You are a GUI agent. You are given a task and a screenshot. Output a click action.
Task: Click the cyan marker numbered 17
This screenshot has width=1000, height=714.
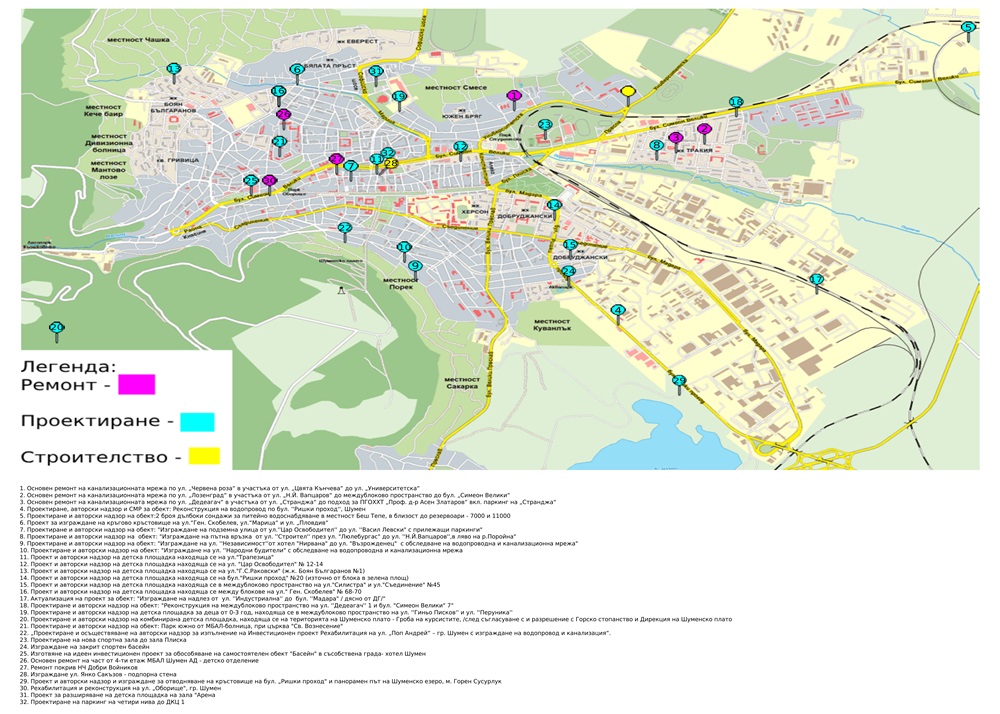816,280
